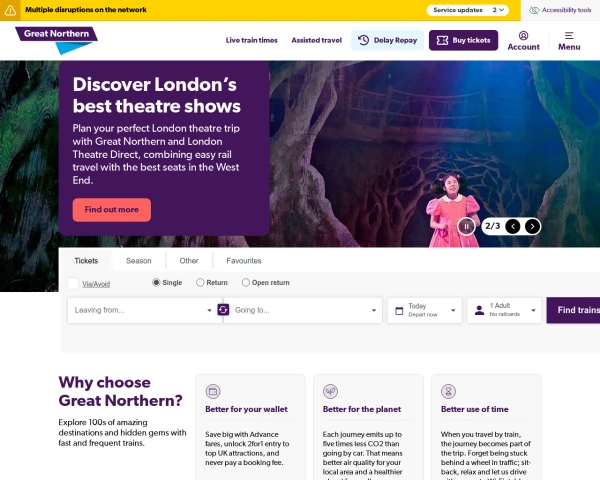Click the Find out more button
This screenshot has width=600, height=480.
pyautogui.click(x=112, y=210)
